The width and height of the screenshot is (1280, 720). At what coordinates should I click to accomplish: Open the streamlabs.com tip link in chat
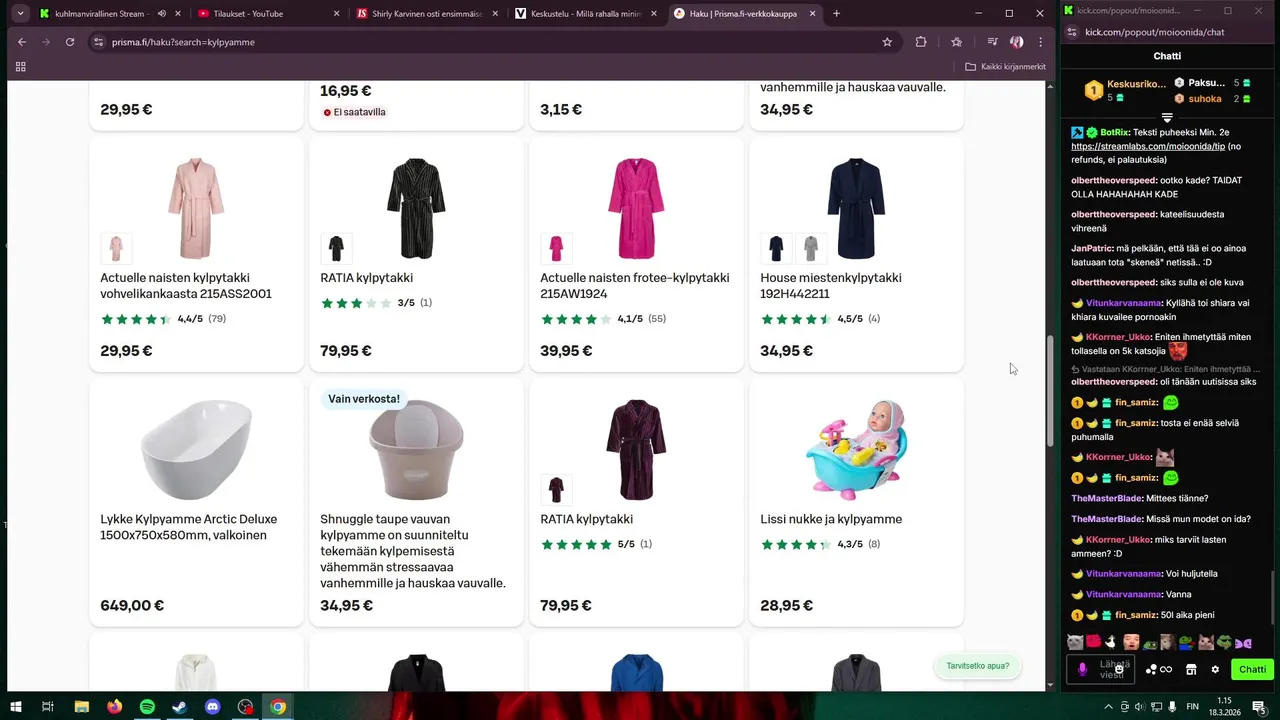point(1147,147)
